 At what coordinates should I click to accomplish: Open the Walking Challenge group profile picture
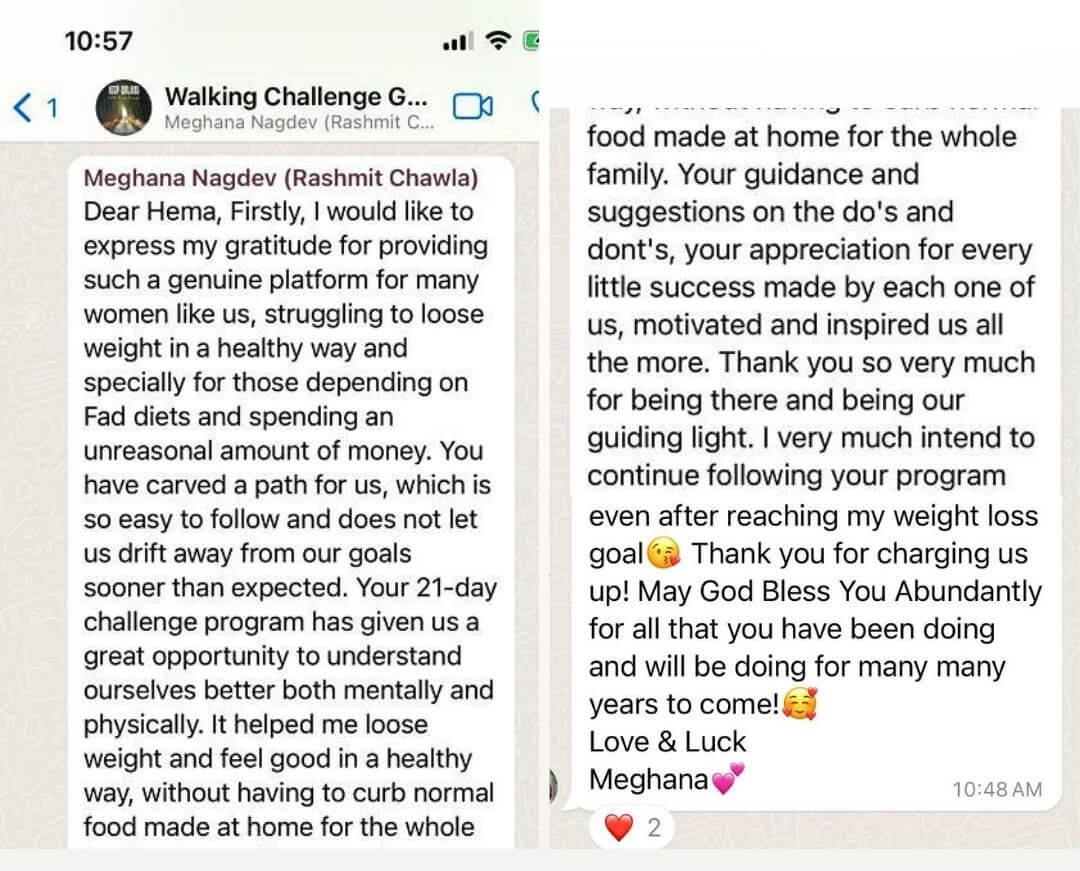pyautogui.click(x=123, y=108)
